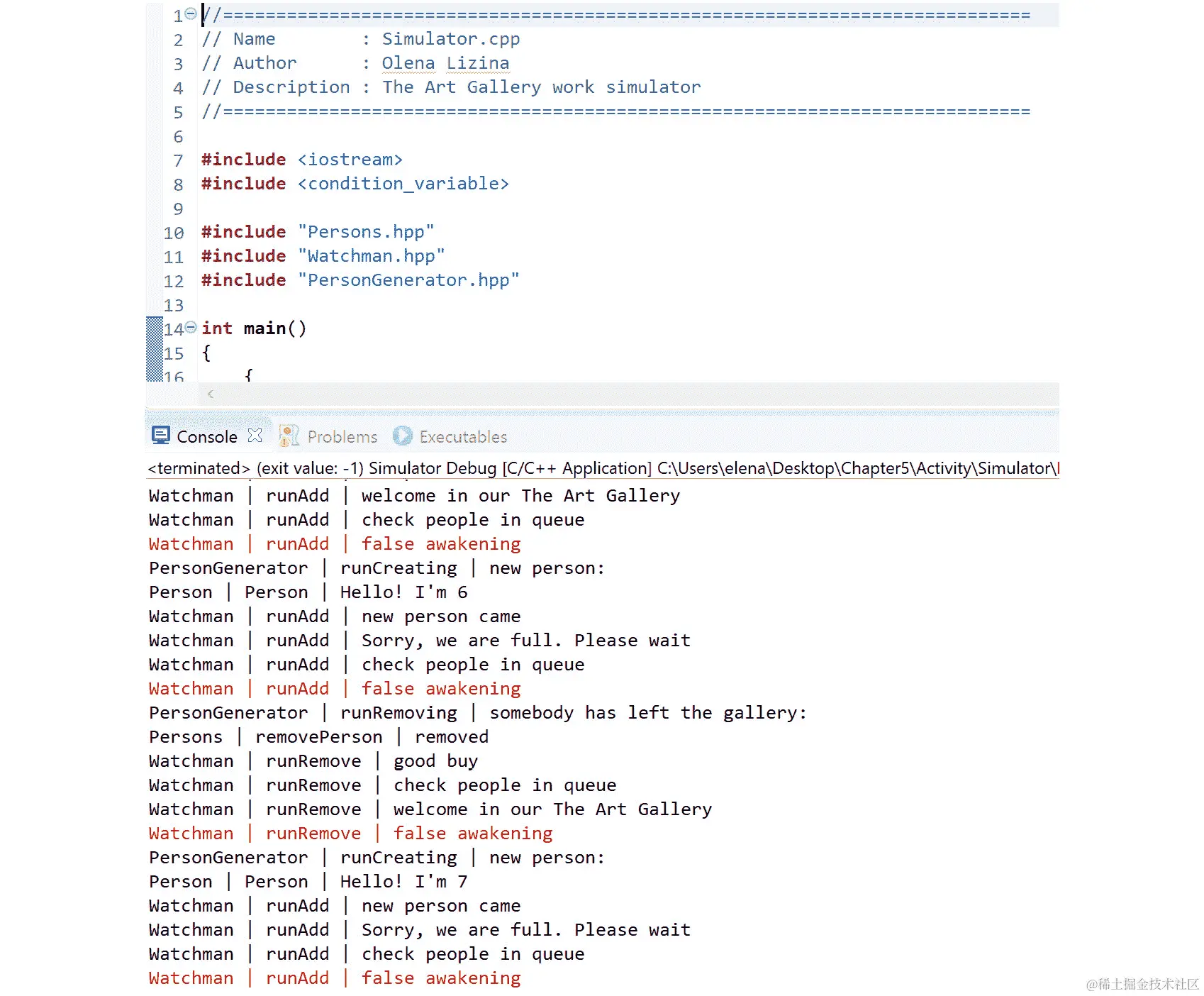Click first console line 'welcome in our The Art Gallery'

[x=520, y=496]
